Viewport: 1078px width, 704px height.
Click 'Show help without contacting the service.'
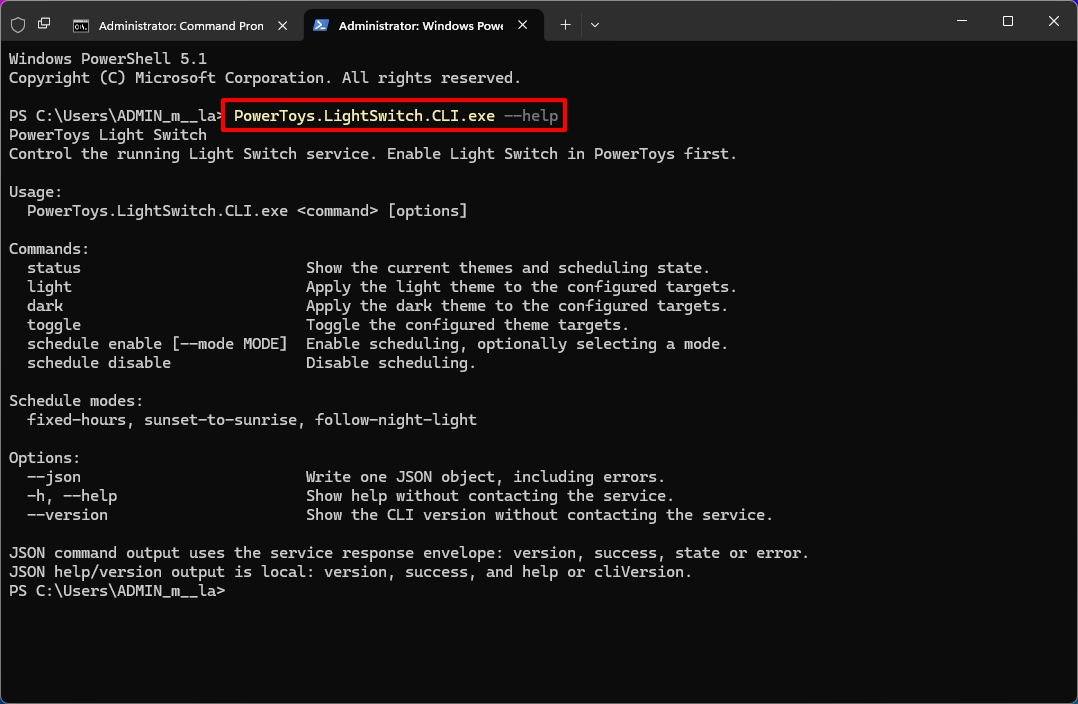(490, 496)
